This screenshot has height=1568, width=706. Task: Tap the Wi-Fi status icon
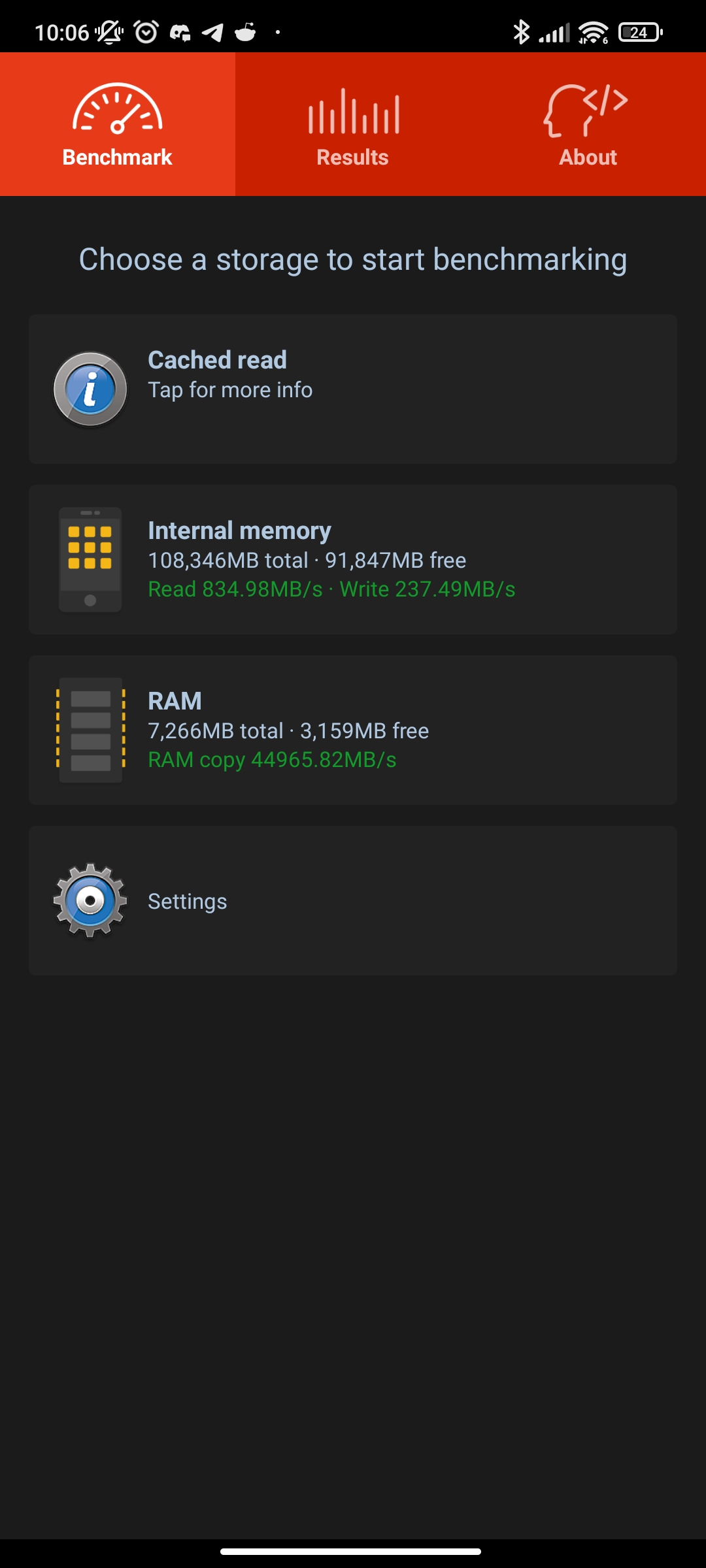[593, 32]
